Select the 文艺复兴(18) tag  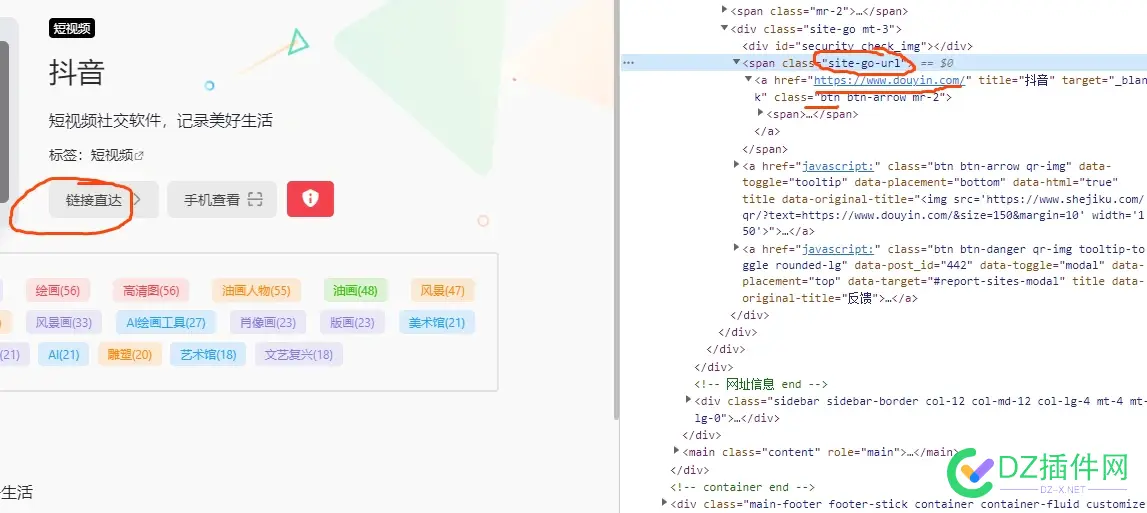[x=298, y=354]
